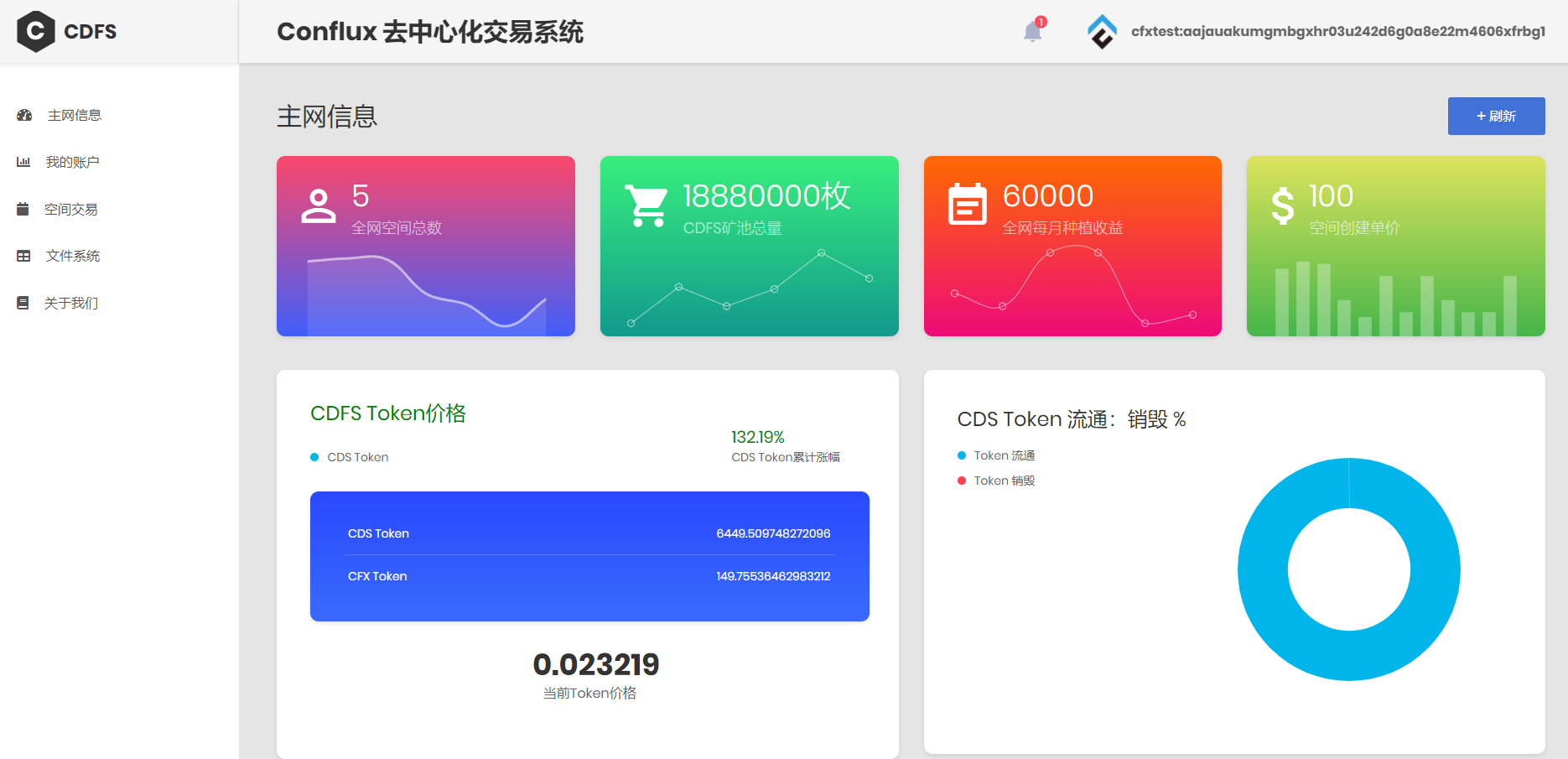Click the CFX Token balance row
1568x759 pixels.
pos(589,576)
